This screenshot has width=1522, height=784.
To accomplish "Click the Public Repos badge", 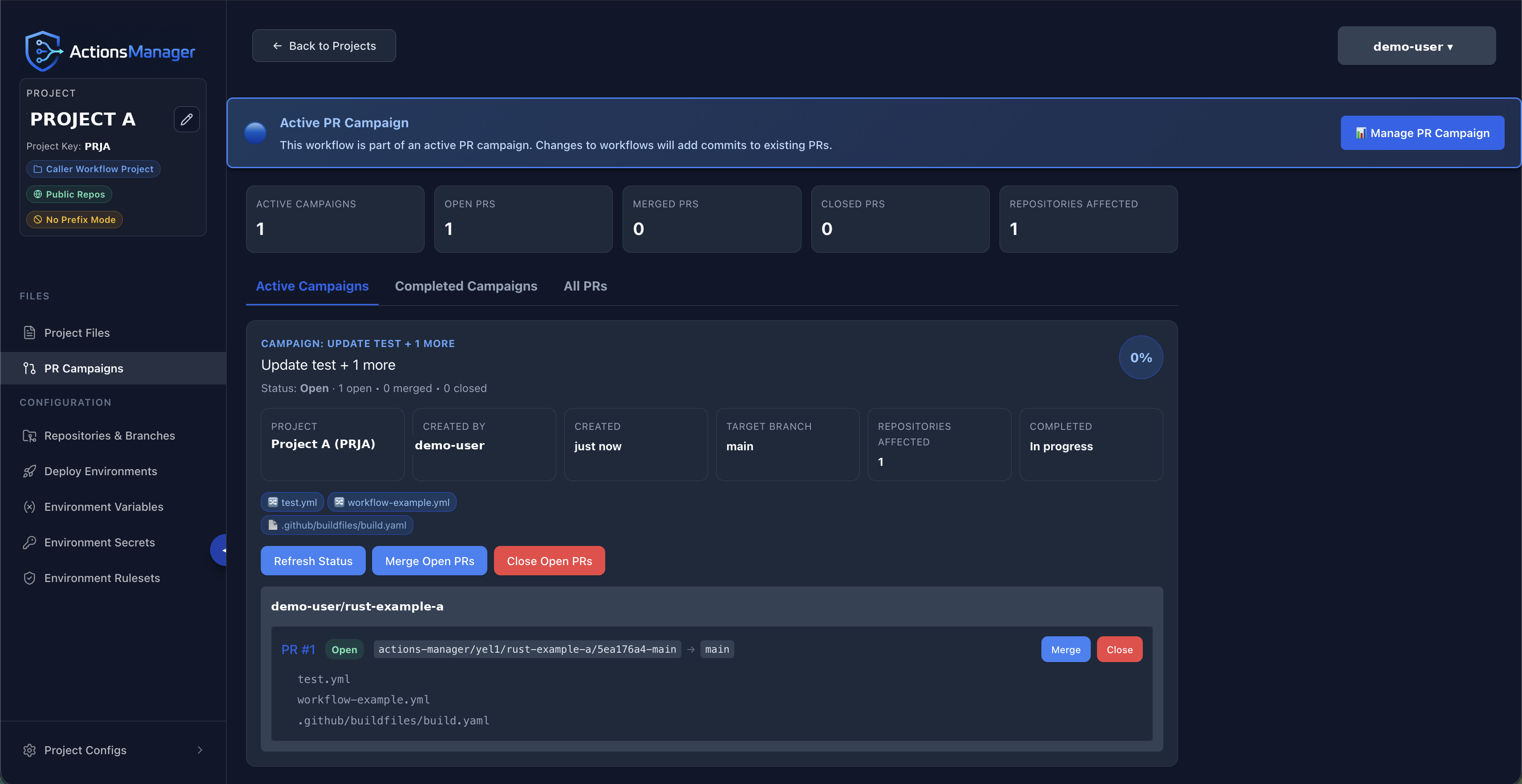I will tap(69, 194).
